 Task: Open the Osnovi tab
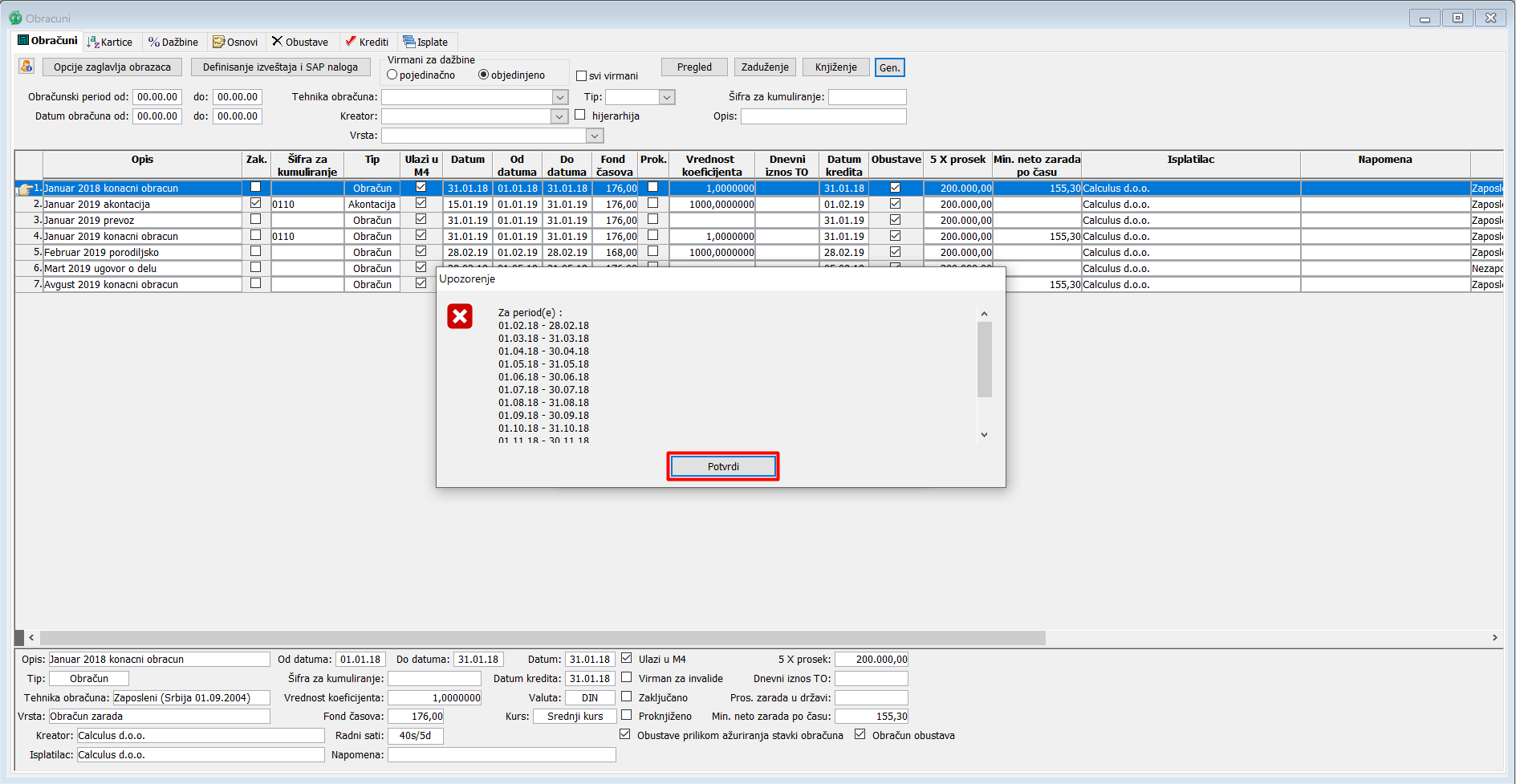pyautogui.click(x=235, y=42)
